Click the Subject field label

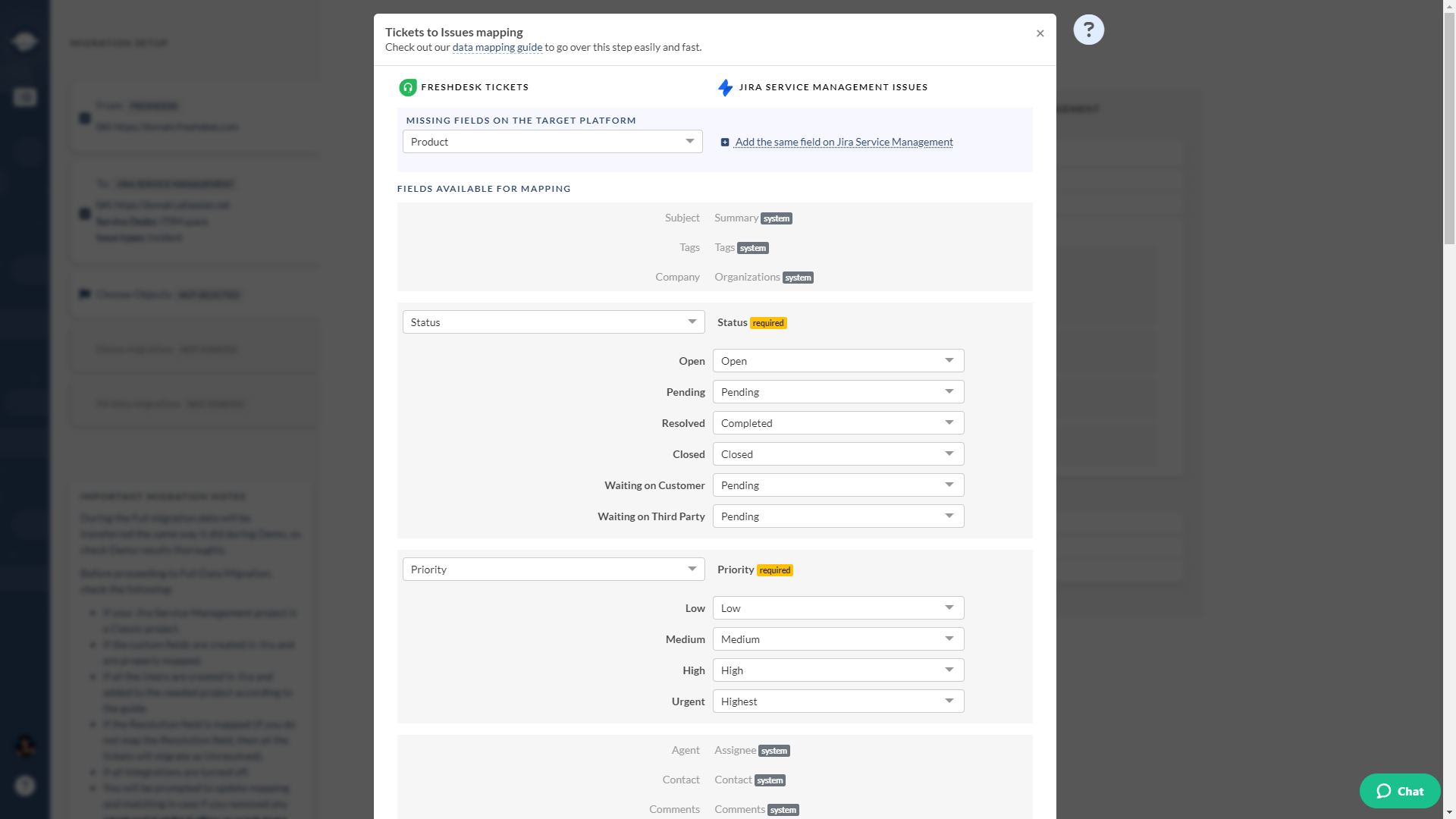pyautogui.click(x=682, y=218)
